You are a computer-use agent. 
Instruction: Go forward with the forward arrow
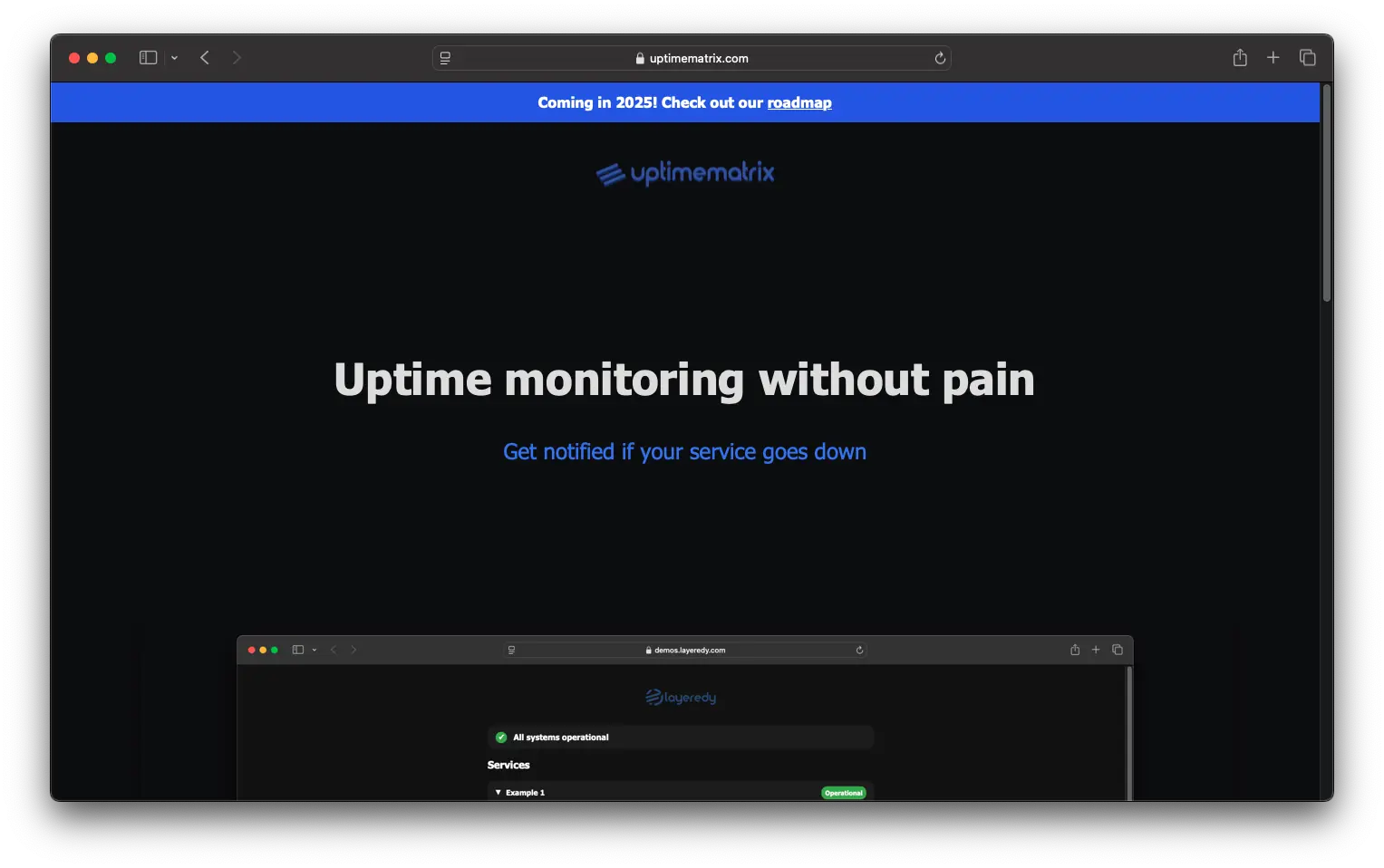coord(237,58)
